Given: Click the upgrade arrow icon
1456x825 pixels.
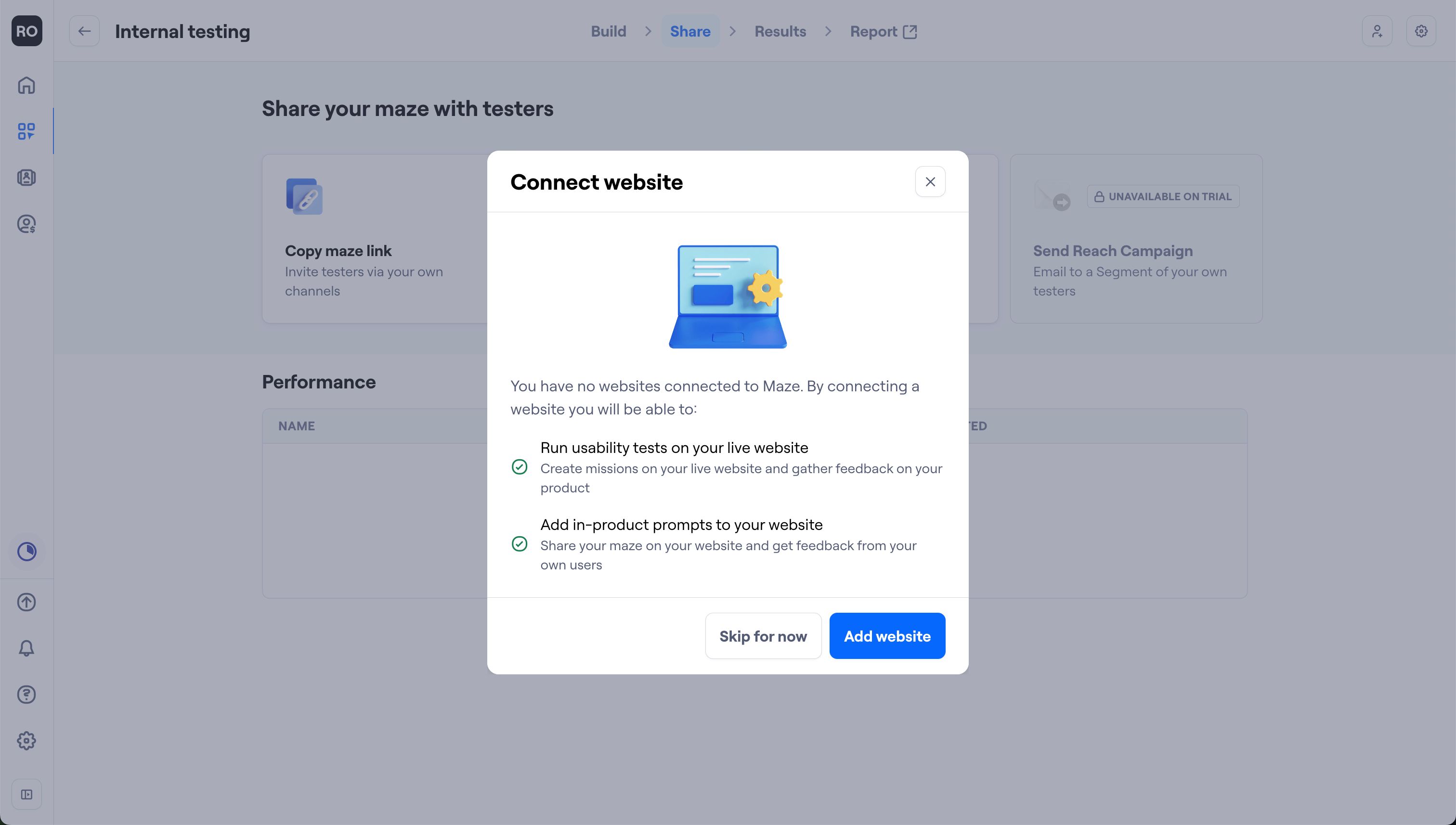Looking at the screenshot, I should [26, 602].
